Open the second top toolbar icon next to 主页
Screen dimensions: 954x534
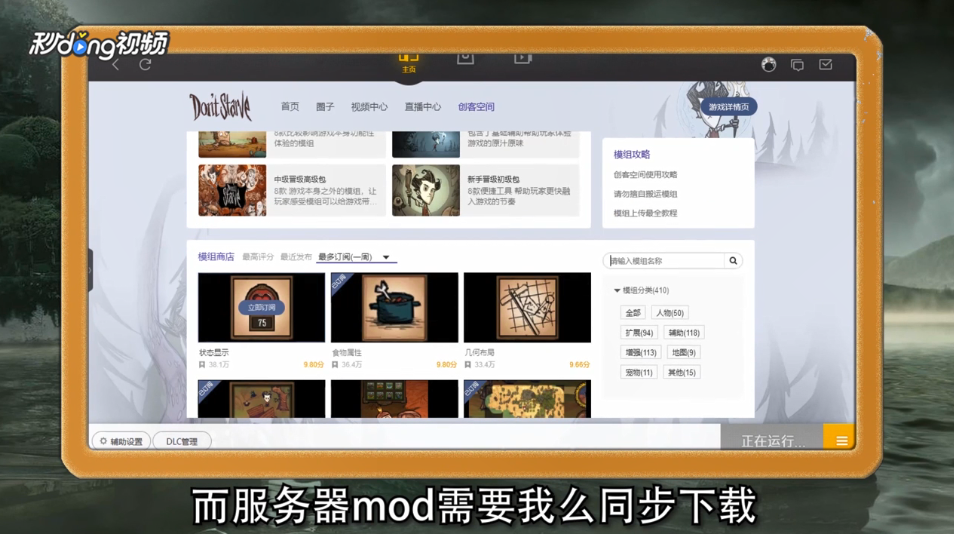[x=465, y=59]
